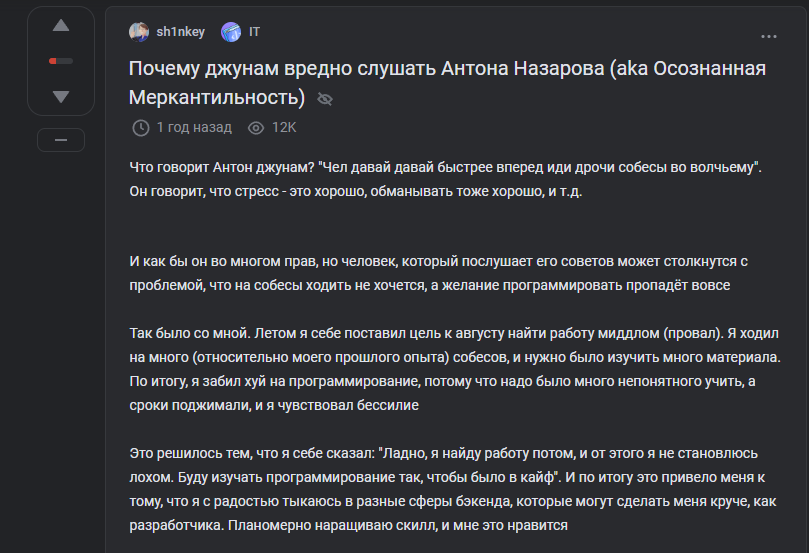Viewport: 809px width, 553px height.
Task: Downvote the post with the down arrow
Action: (61, 96)
